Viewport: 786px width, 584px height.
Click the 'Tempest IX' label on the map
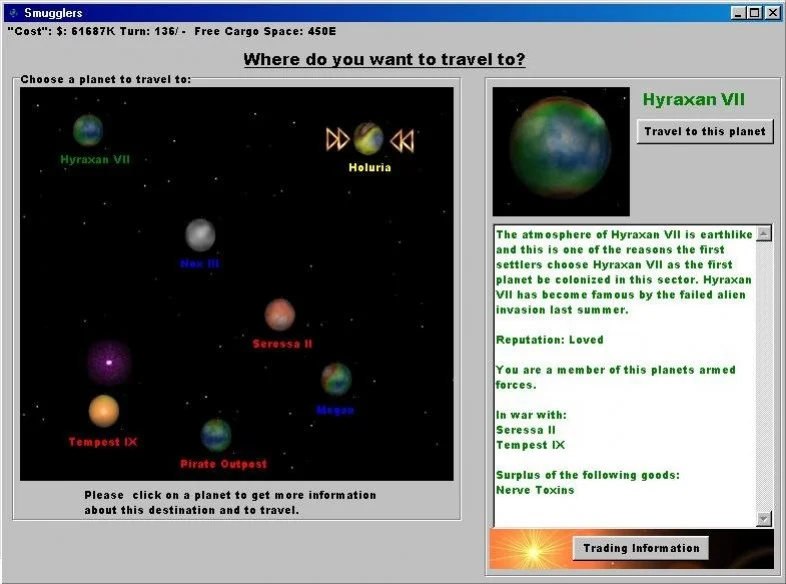[x=103, y=442]
